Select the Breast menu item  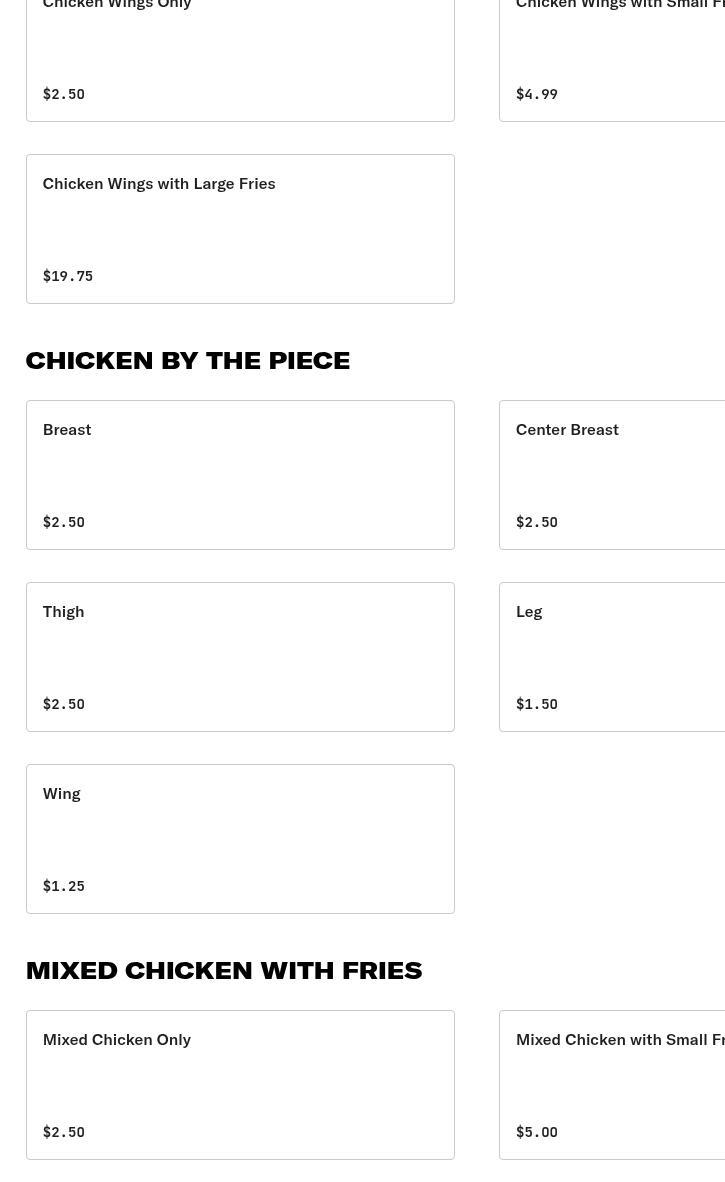240,475
